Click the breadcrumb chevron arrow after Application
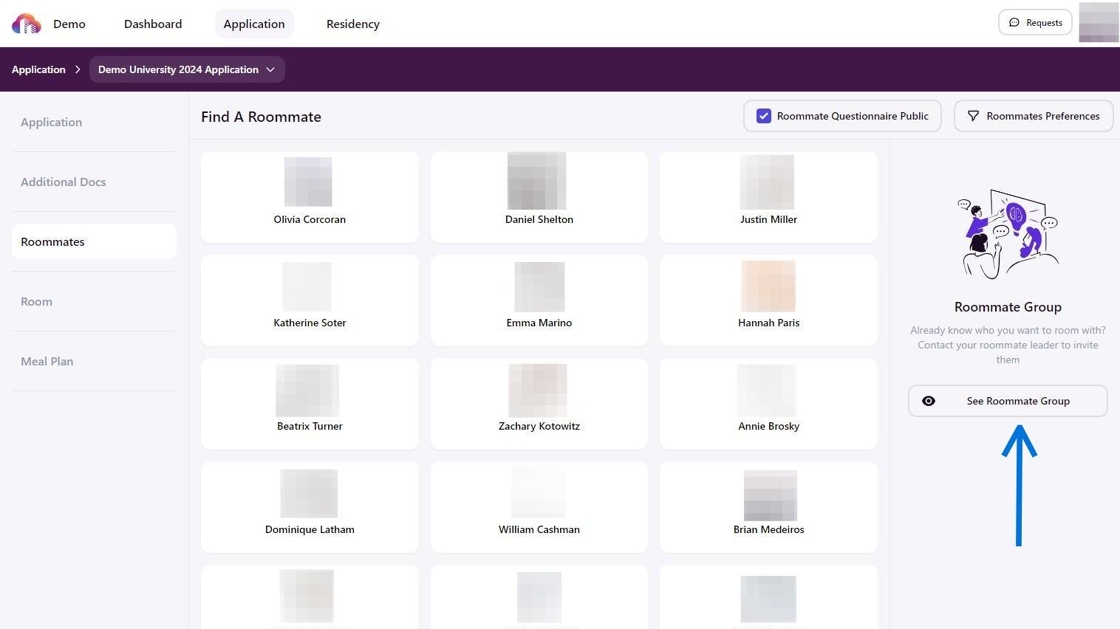This screenshot has width=1120, height=629. [x=77, y=70]
